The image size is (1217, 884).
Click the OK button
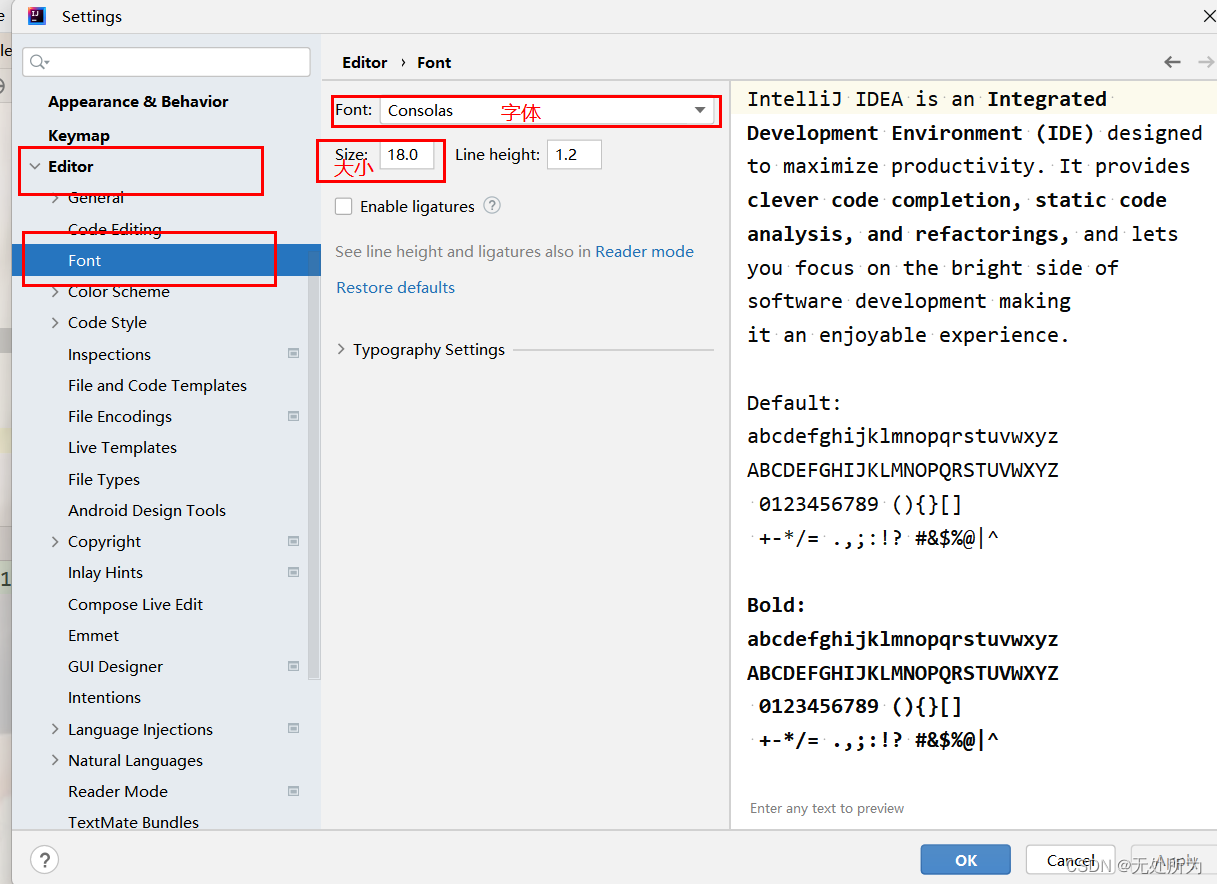[x=966, y=860]
